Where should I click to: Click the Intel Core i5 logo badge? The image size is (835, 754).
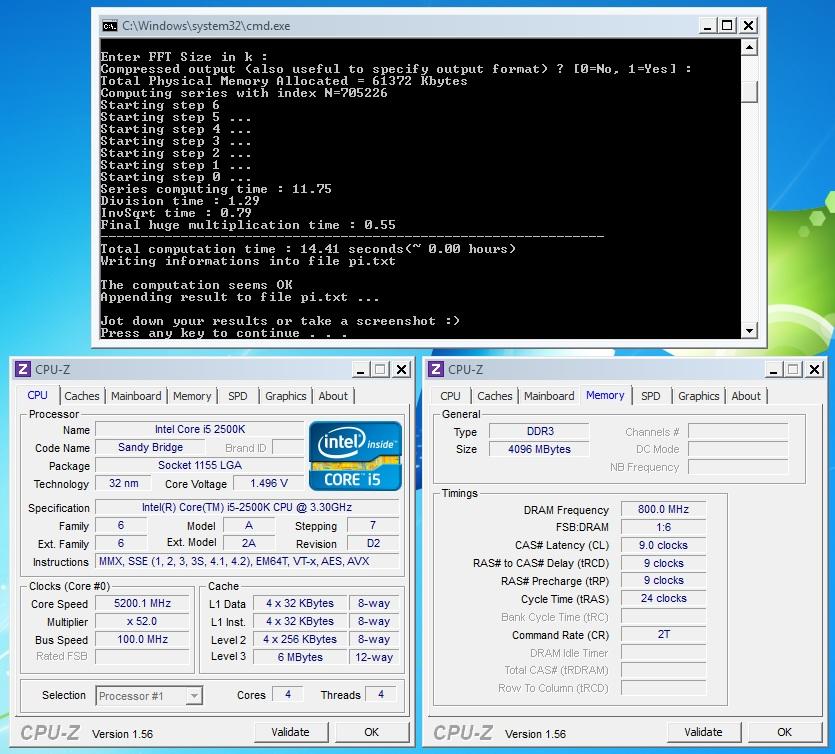[355, 456]
